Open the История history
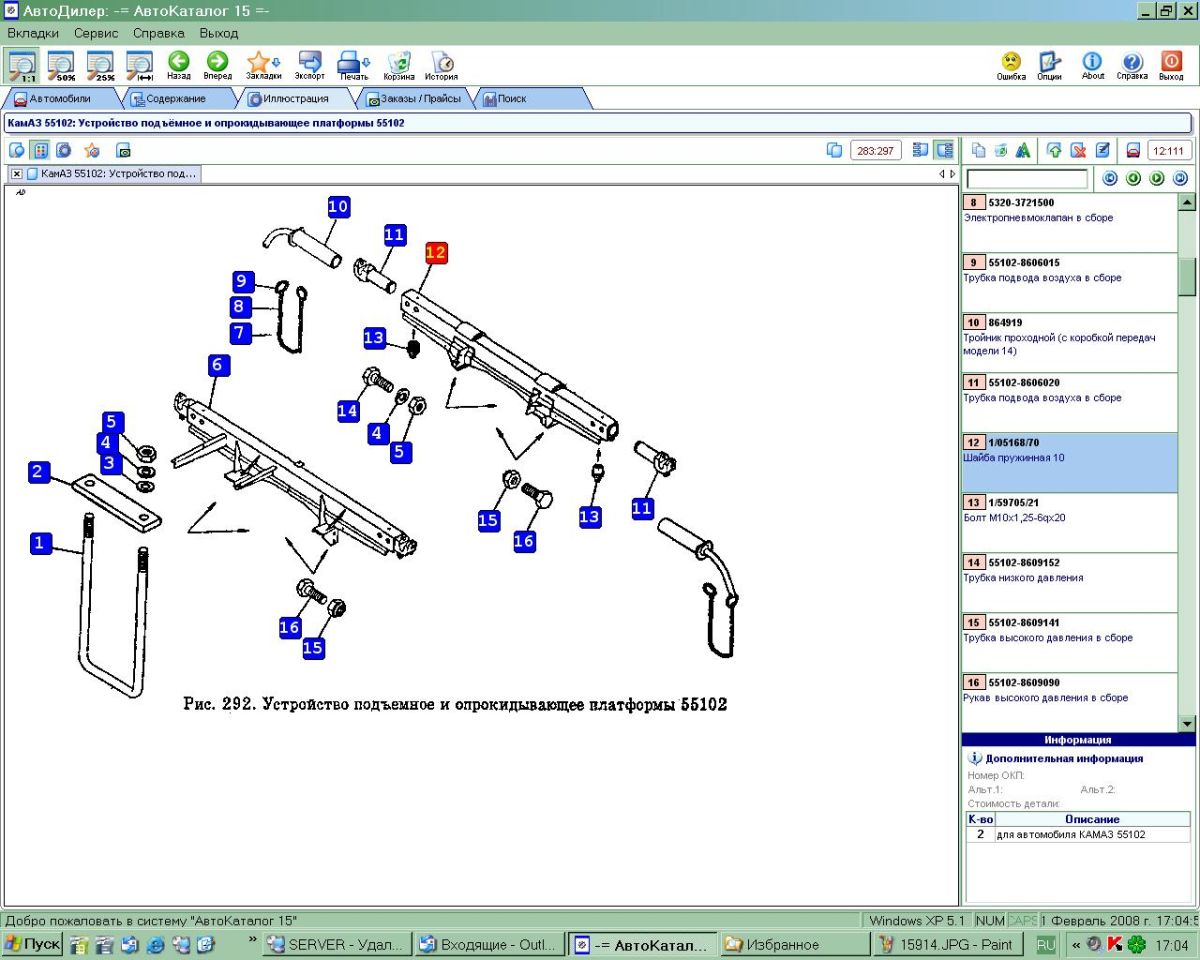This screenshot has width=1200, height=960. click(x=441, y=65)
